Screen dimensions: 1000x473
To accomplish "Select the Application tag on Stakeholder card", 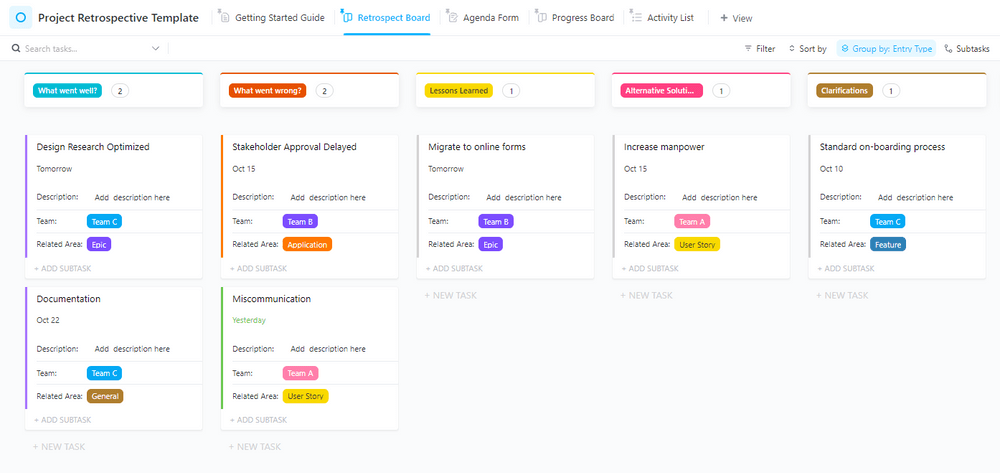I will 307,244.
